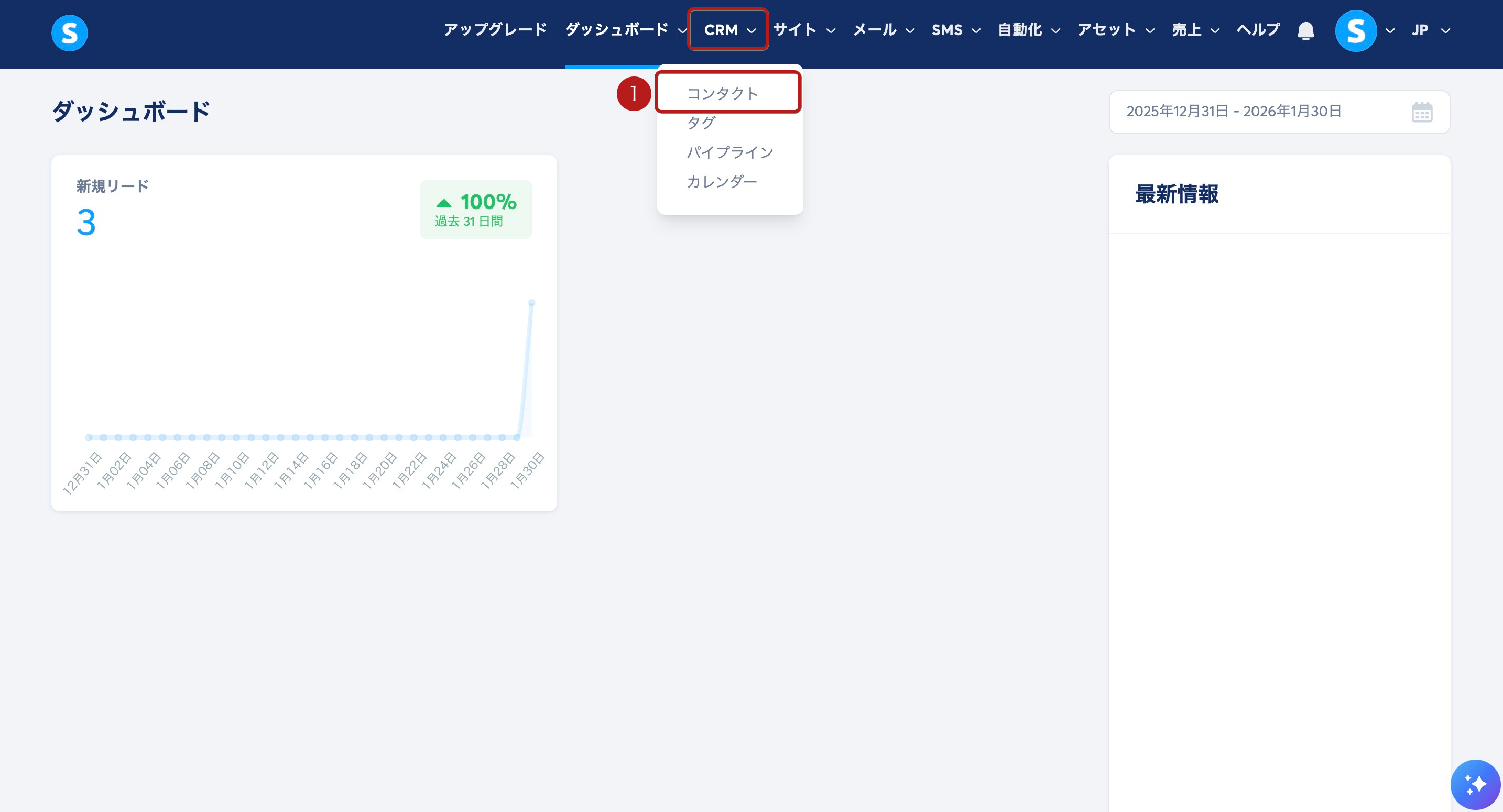Expand the サイト menu dropdown

click(803, 30)
